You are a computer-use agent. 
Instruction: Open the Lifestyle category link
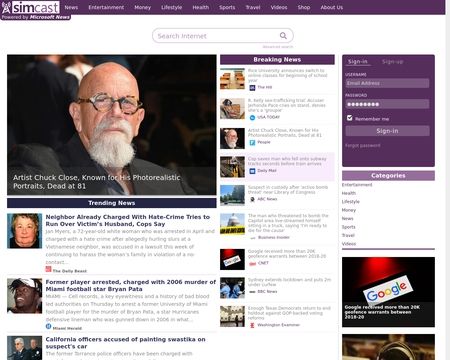click(351, 202)
